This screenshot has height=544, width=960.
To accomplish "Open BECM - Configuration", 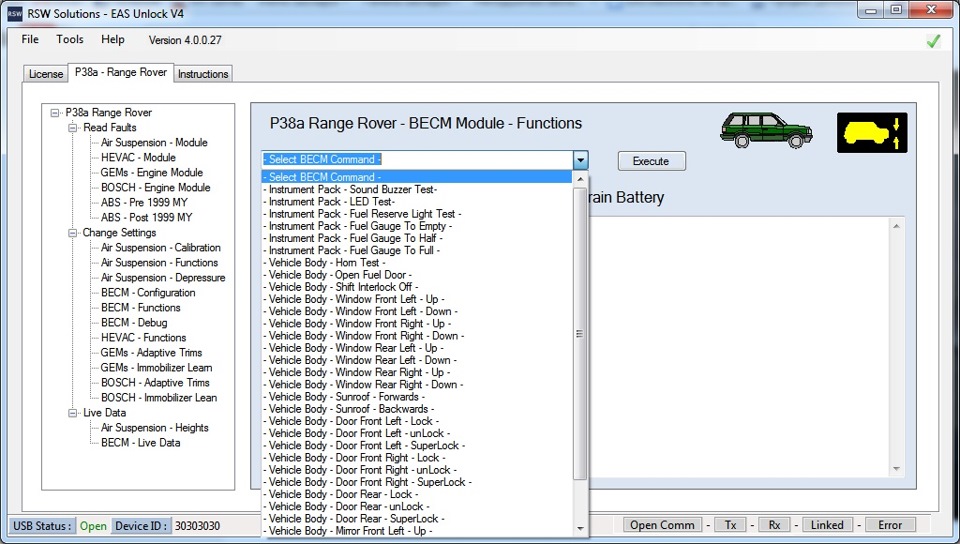I will (148, 292).
